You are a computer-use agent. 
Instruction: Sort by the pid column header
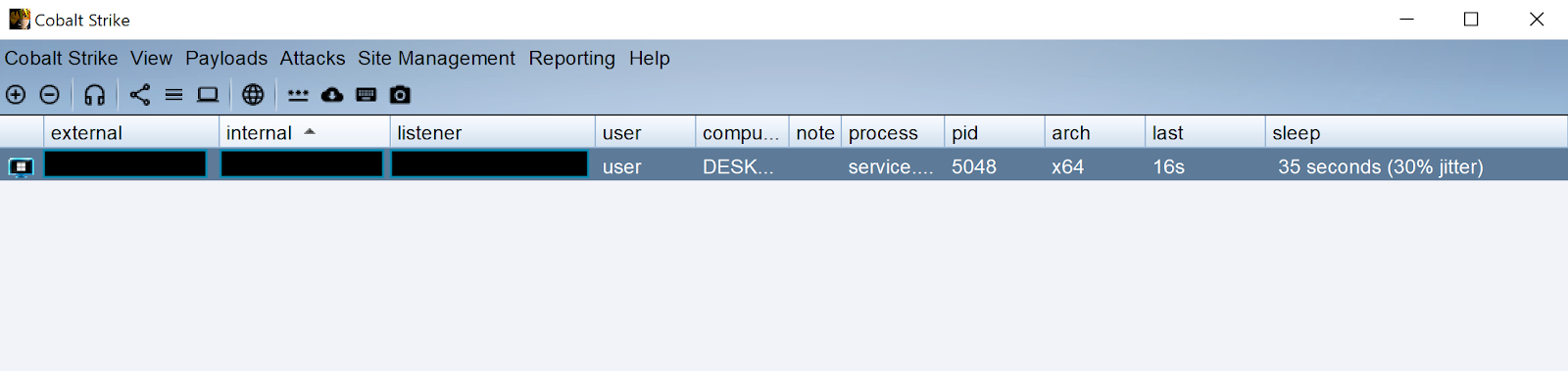(x=994, y=133)
